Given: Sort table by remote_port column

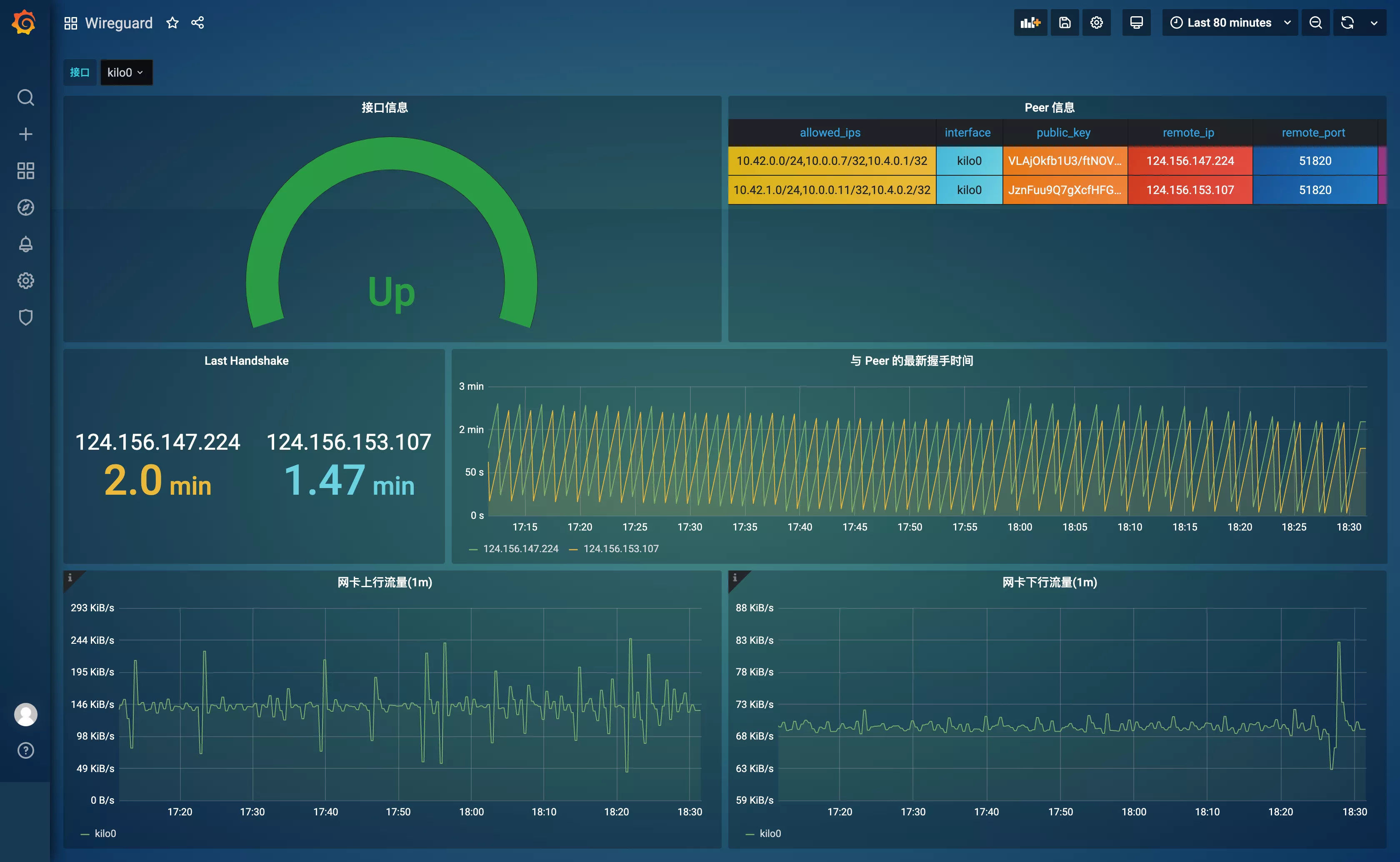Looking at the screenshot, I should pos(1313,133).
